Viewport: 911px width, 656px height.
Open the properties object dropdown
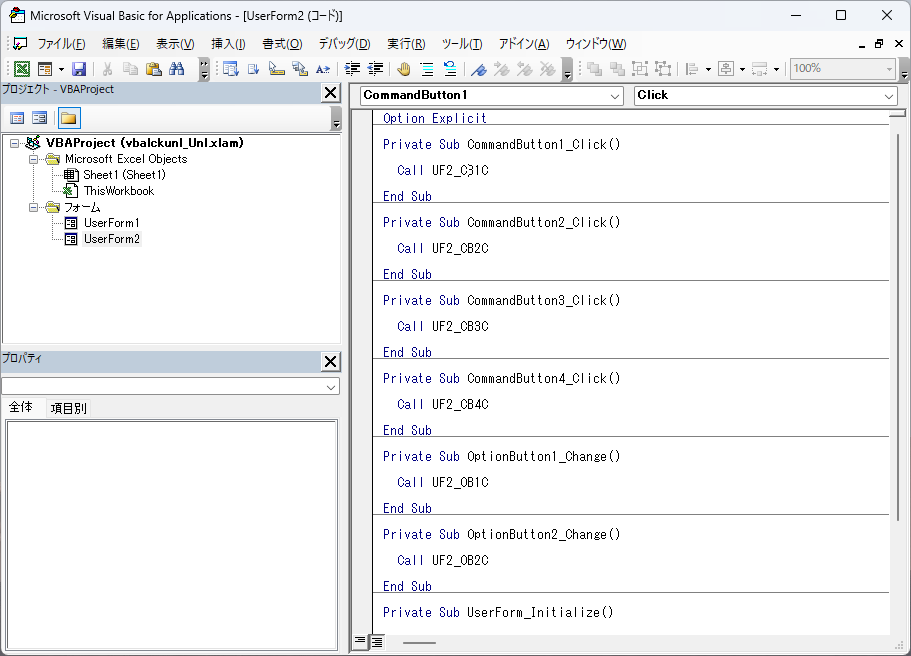(331, 386)
